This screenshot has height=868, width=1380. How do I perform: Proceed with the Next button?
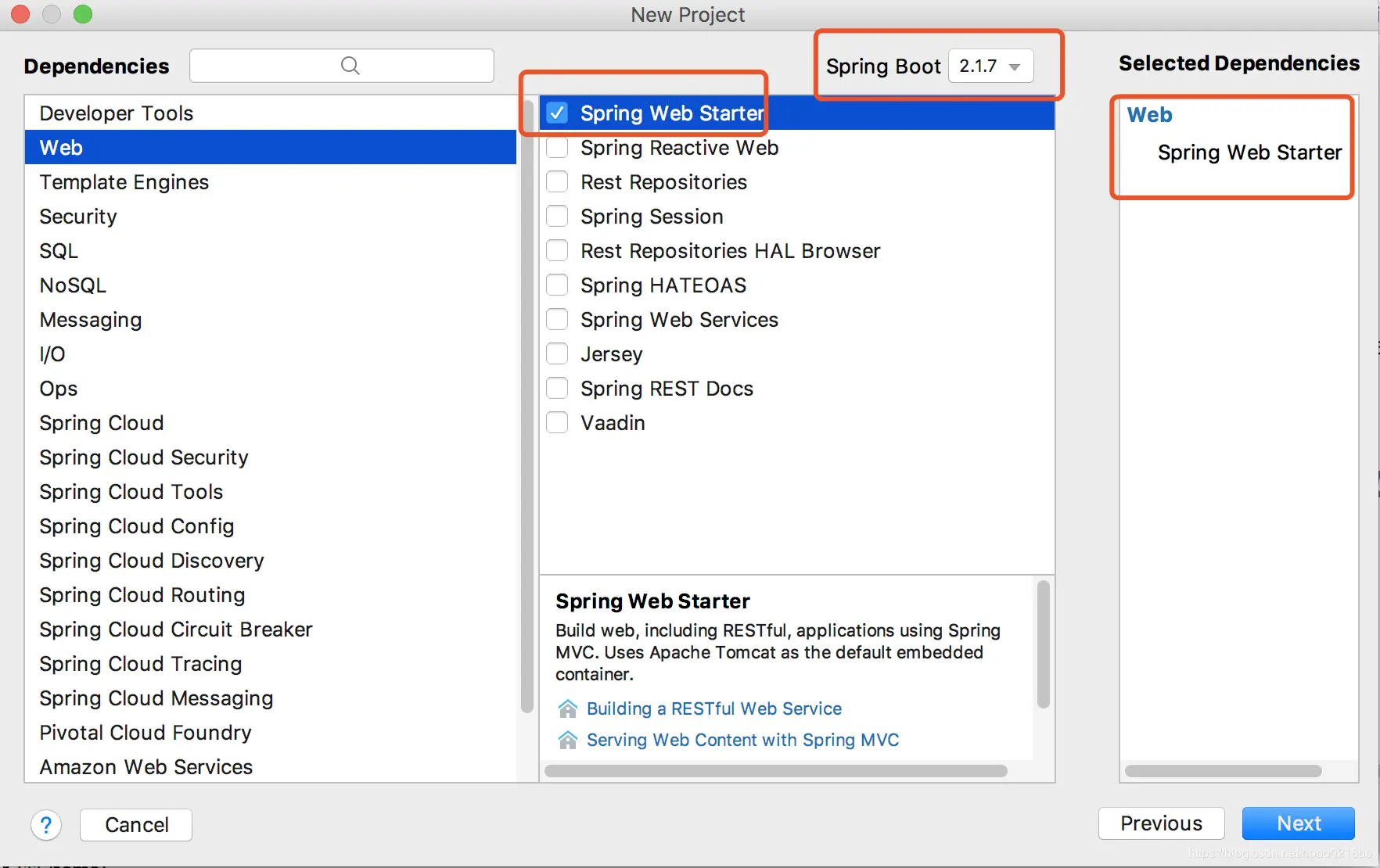pyautogui.click(x=1299, y=823)
